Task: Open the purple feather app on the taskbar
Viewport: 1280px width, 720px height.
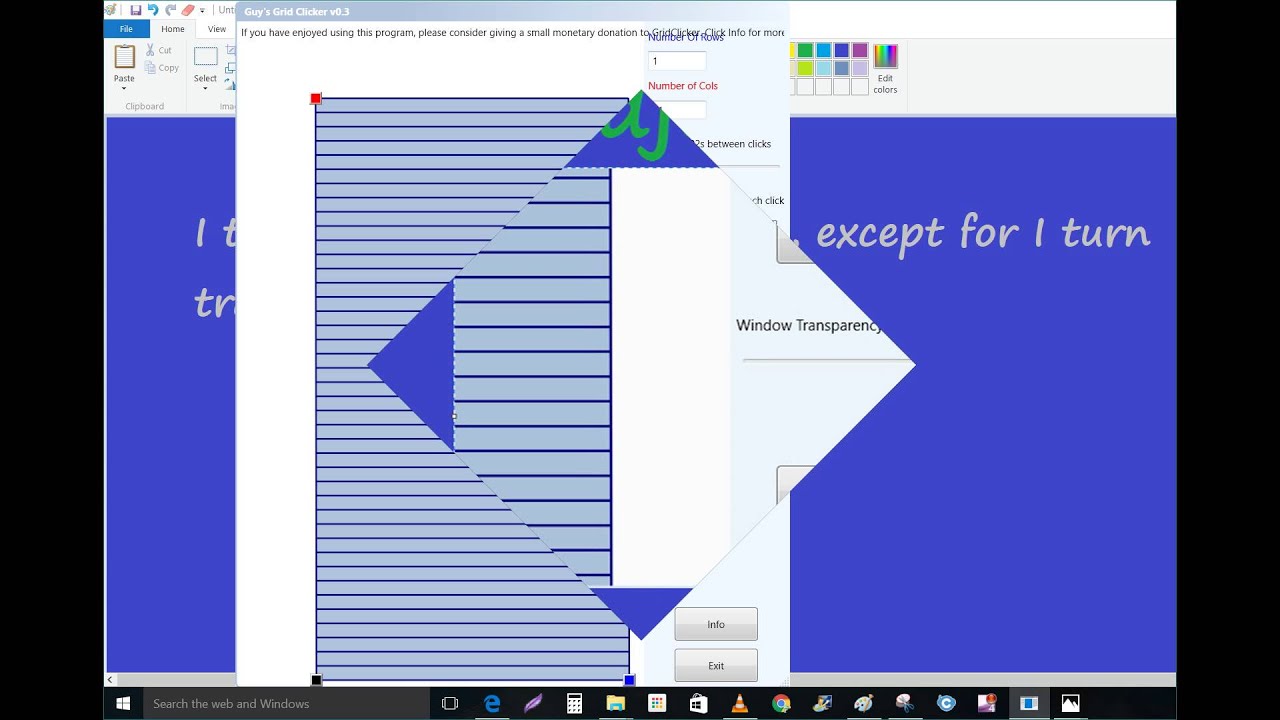Action: click(x=533, y=704)
